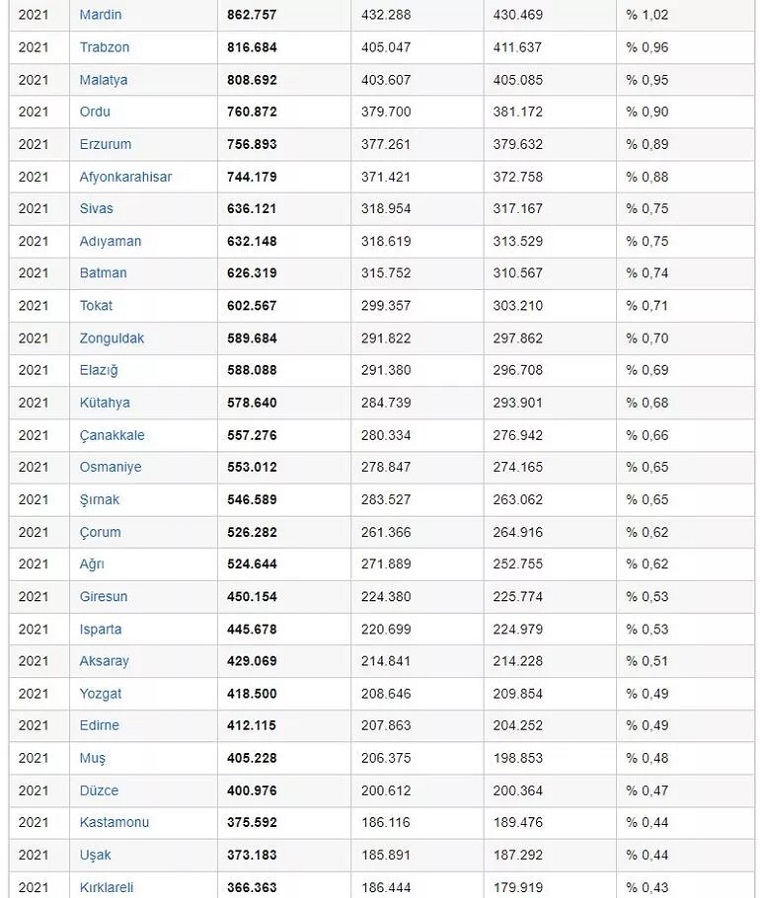Open the Isparta province link
This screenshot has width=760, height=898.
(100, 629)
